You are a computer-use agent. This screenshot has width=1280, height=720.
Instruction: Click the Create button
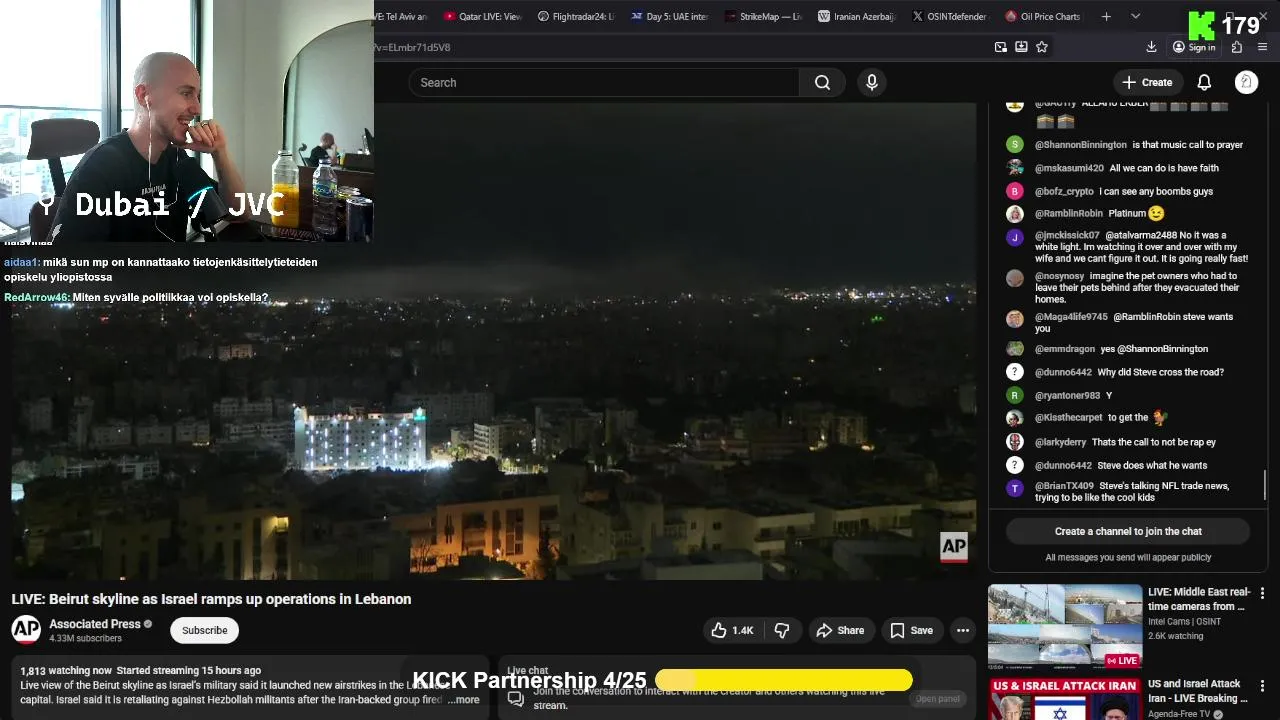pyautogui.click(x=1147, y=82)
